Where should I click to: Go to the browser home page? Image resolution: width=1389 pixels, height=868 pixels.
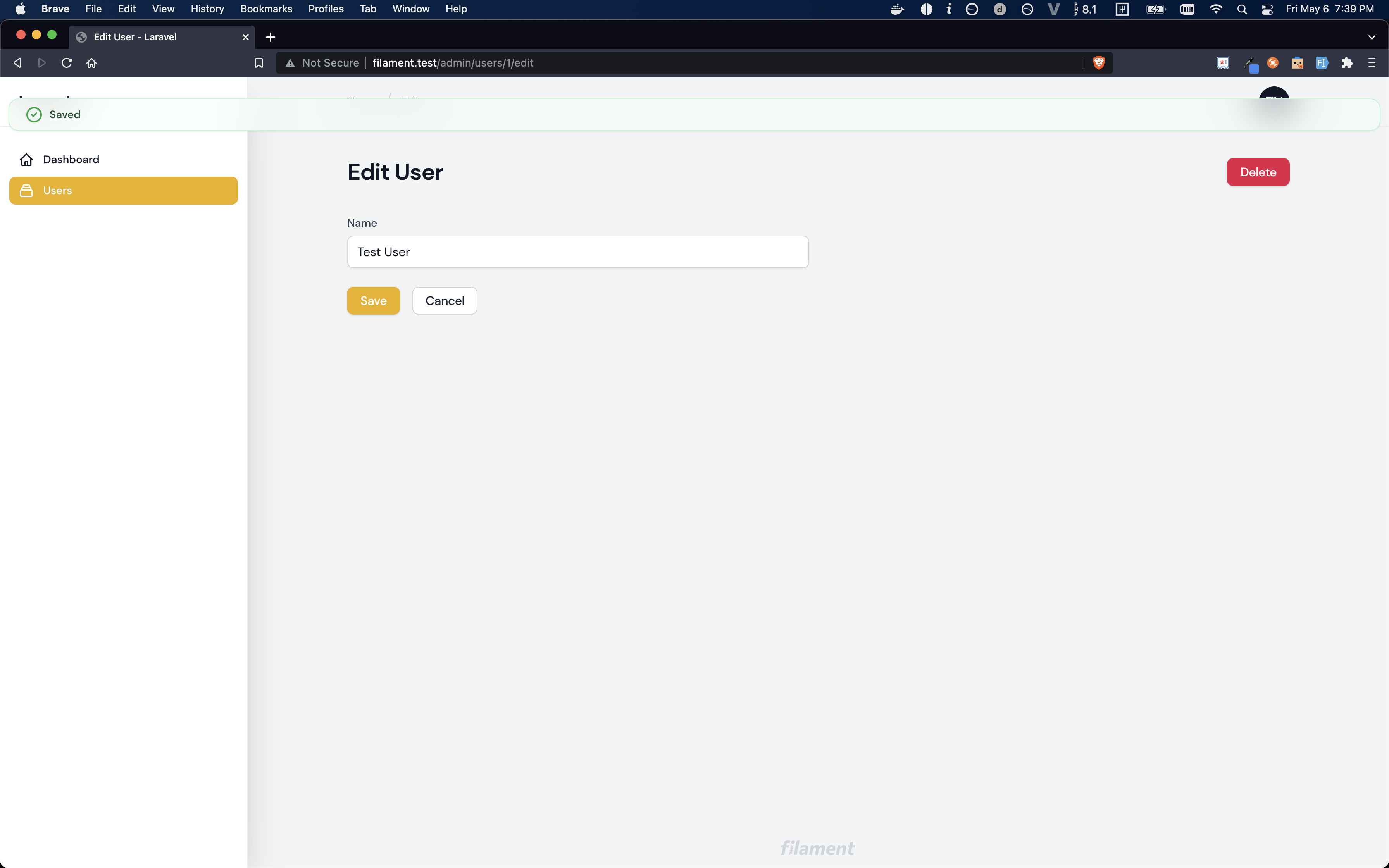point(91,62)
